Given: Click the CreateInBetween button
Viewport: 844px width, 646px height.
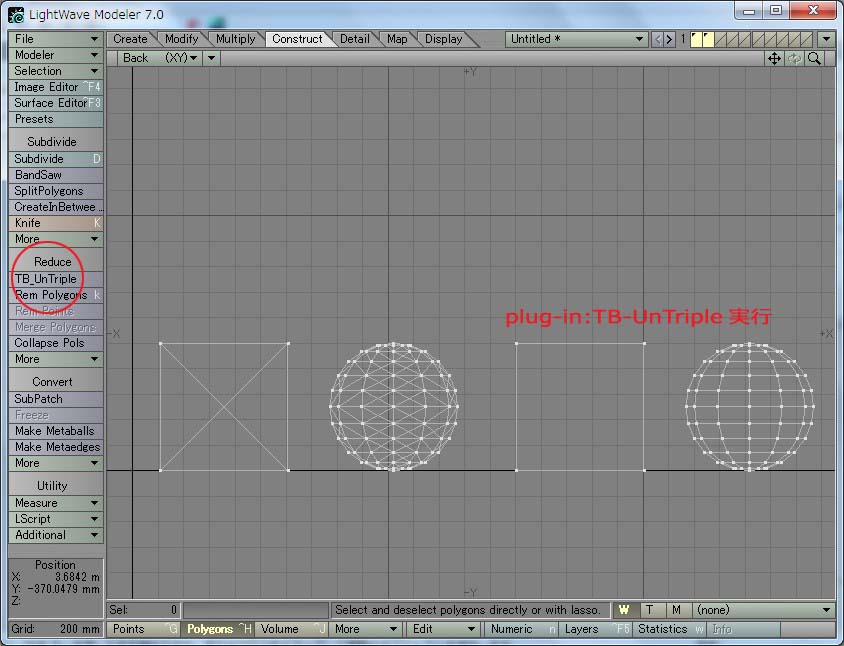Looking at the screenshot, I should click(x=56, y=207).
